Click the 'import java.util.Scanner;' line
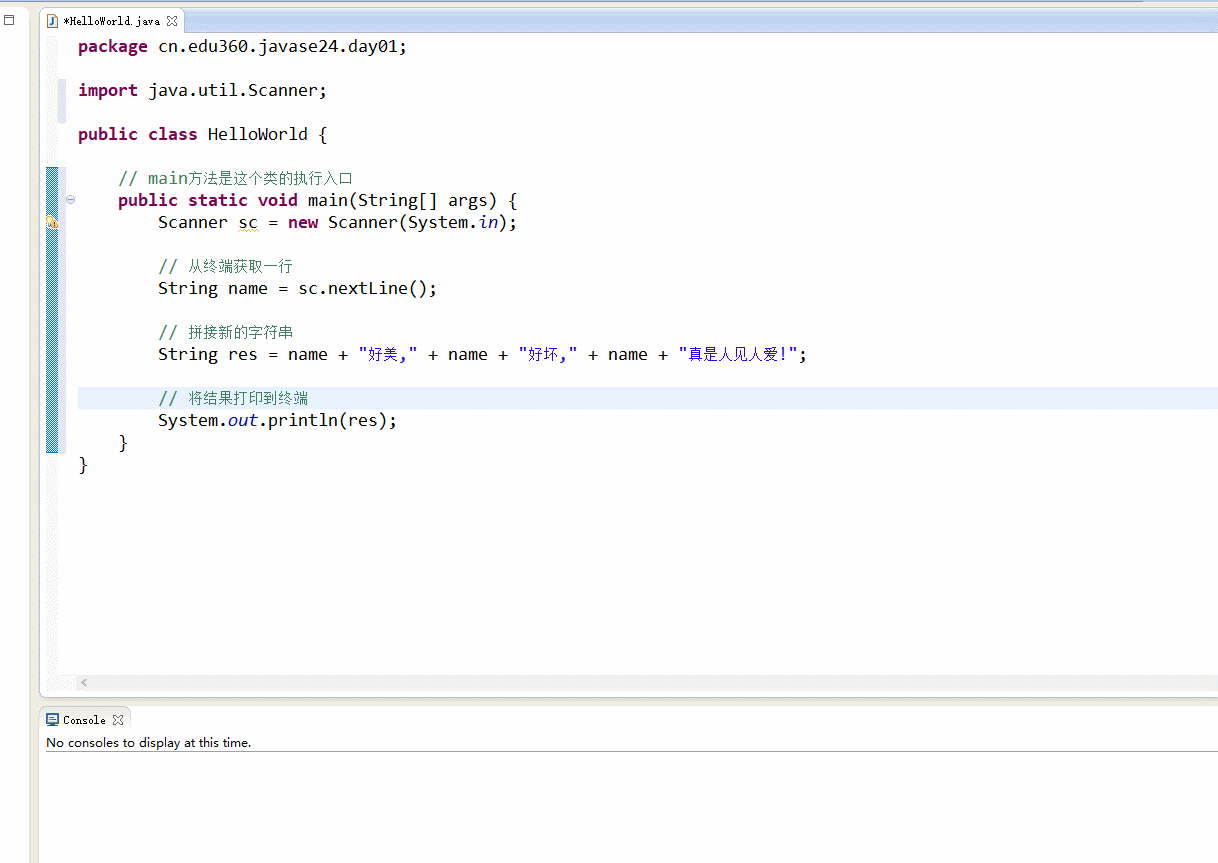The image size is (1218, 863). click(203, 90)
